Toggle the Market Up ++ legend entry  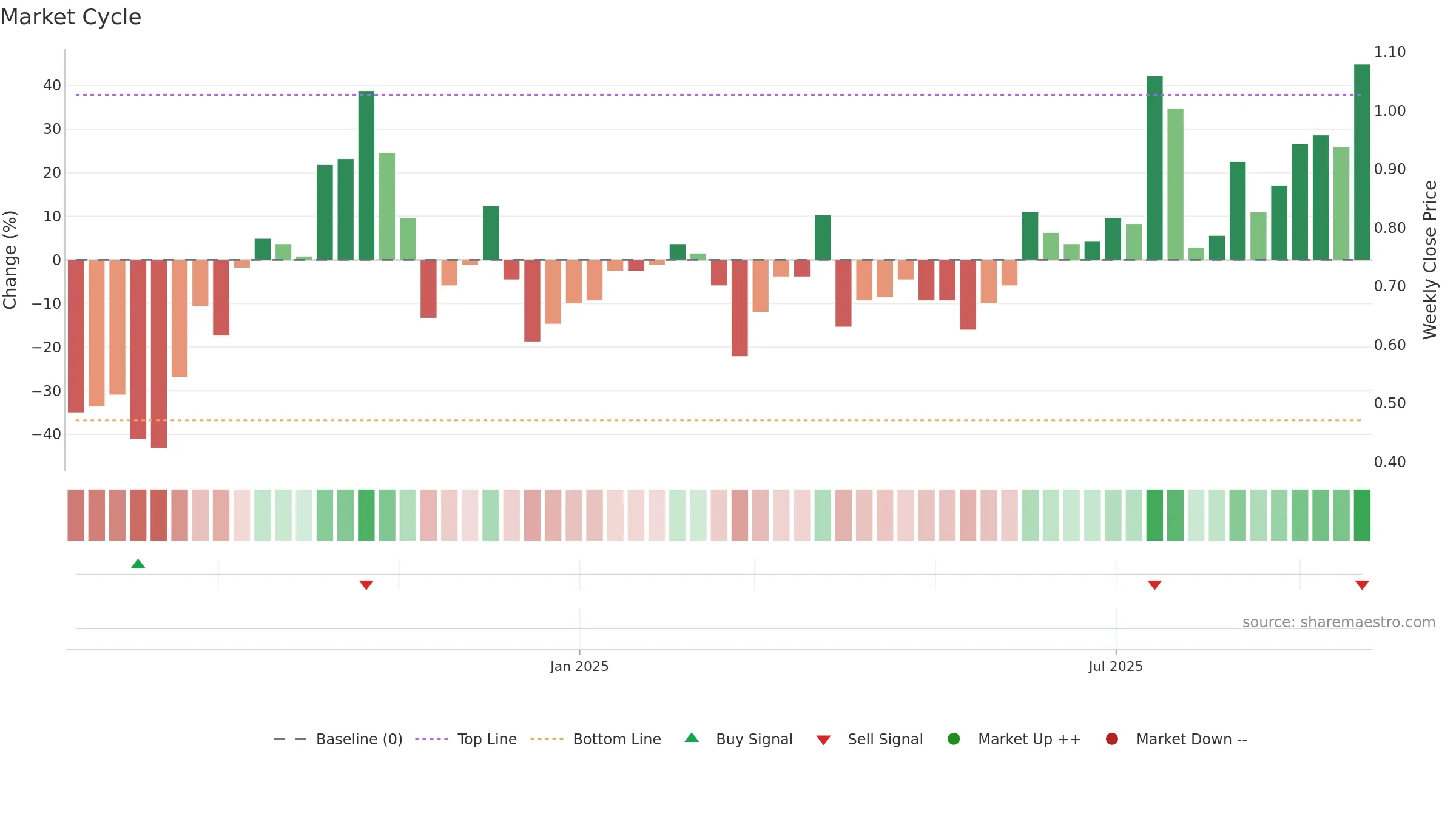click(1014, 739)
